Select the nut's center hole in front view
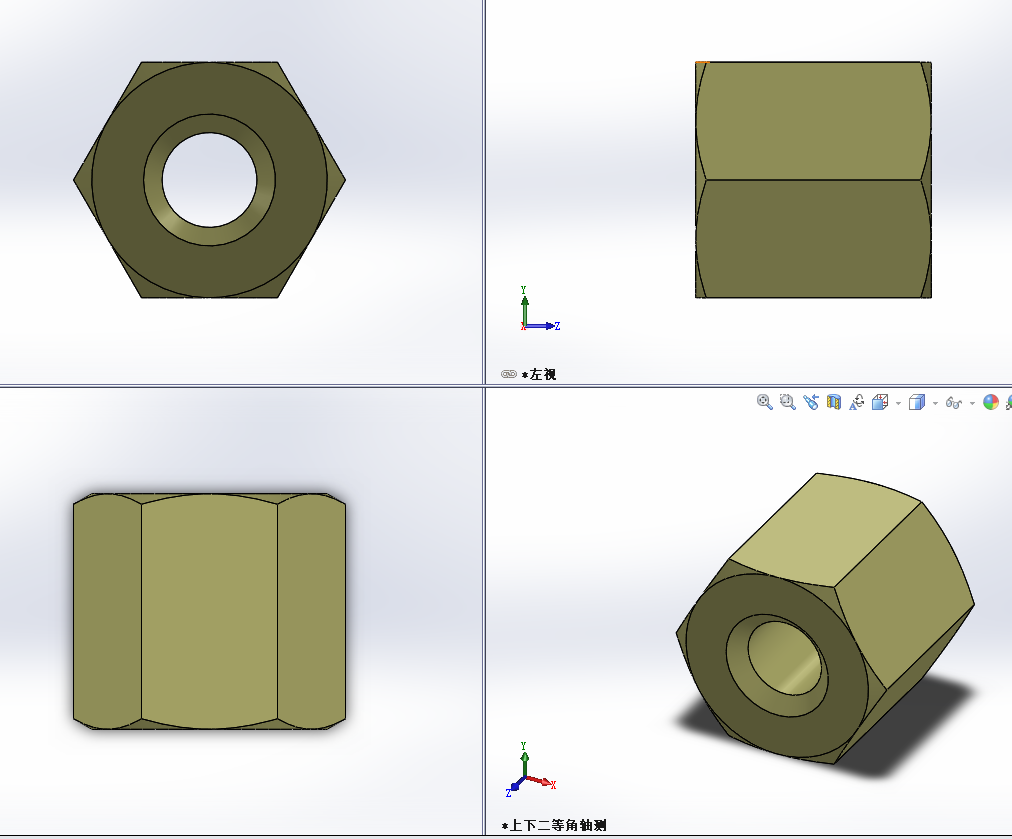 (210, 180)
